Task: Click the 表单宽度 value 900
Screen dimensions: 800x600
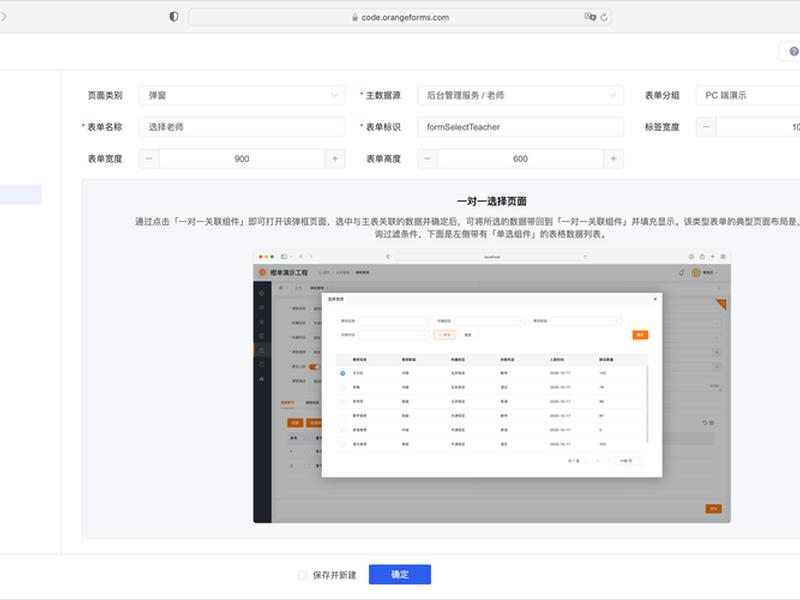Action: coord(242,159)
